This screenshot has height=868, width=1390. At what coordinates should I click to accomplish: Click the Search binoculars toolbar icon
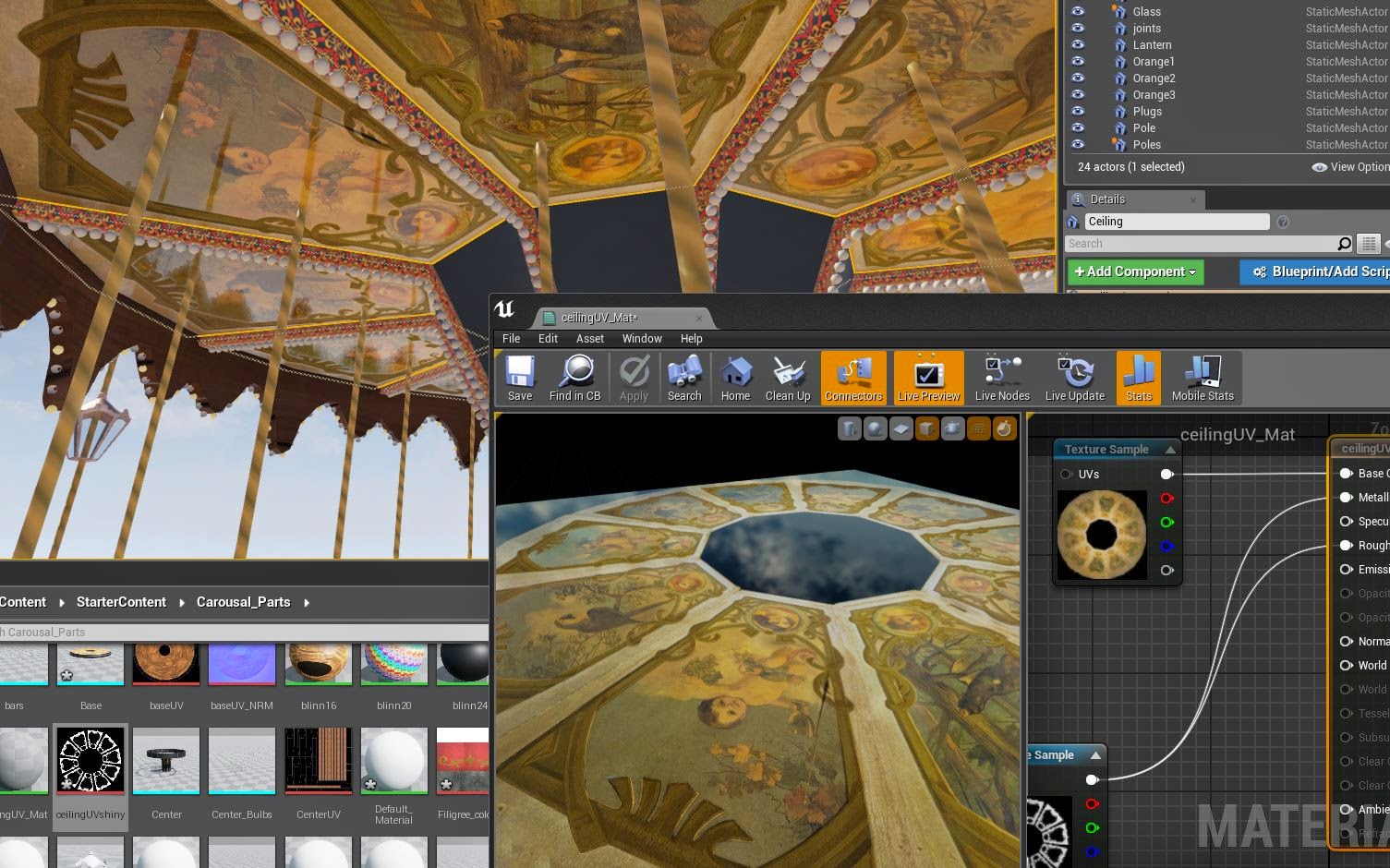point(684,378)
